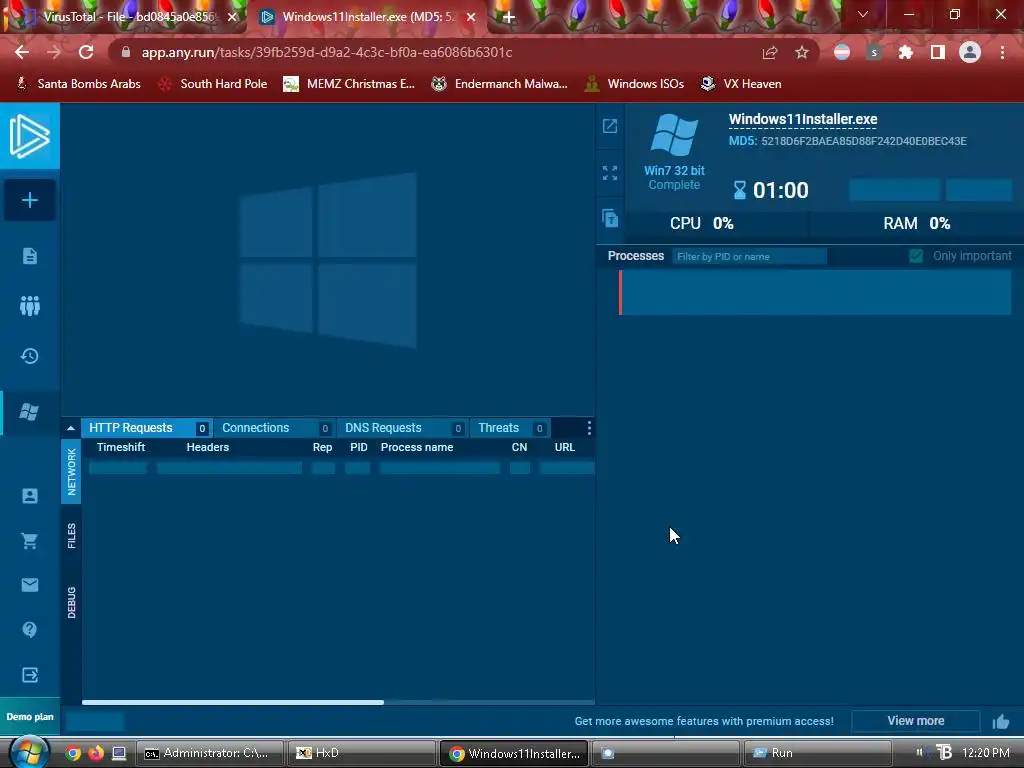Click the View more button
Viewport: 1024px width, 768px height.
tap(916, 721)
